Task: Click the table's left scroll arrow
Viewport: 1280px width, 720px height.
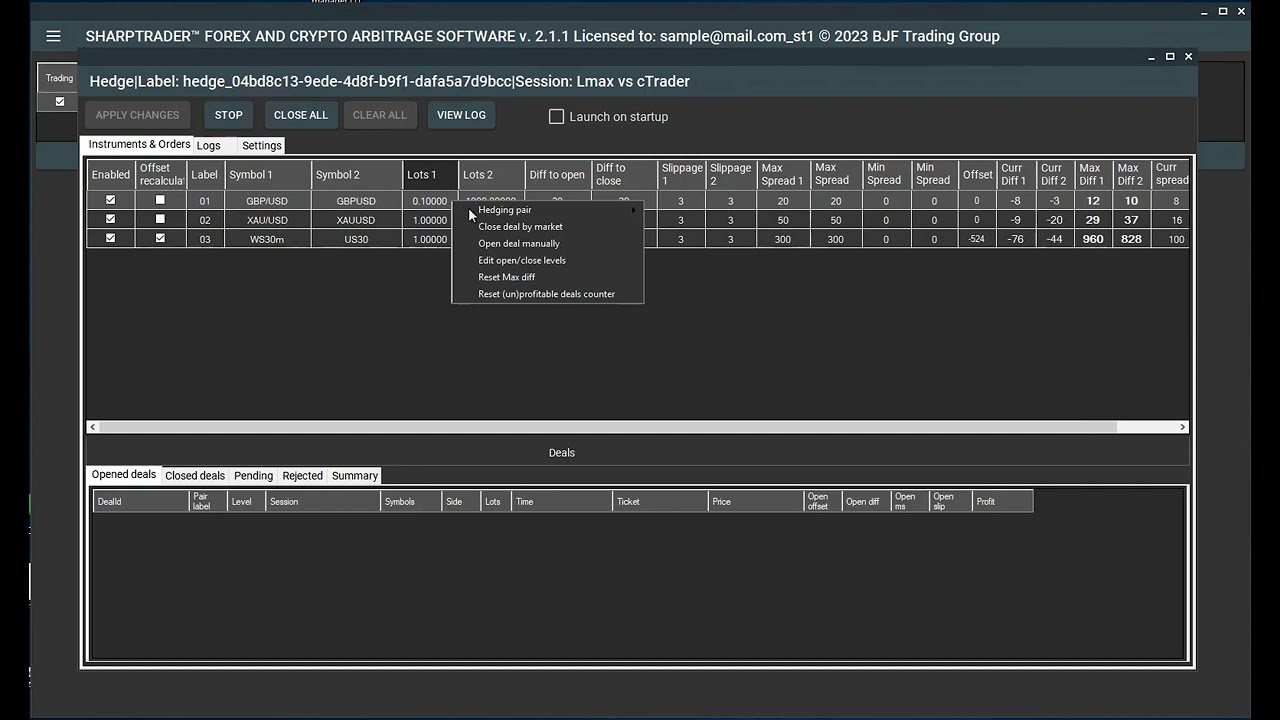Action: (x=93, y=427)
